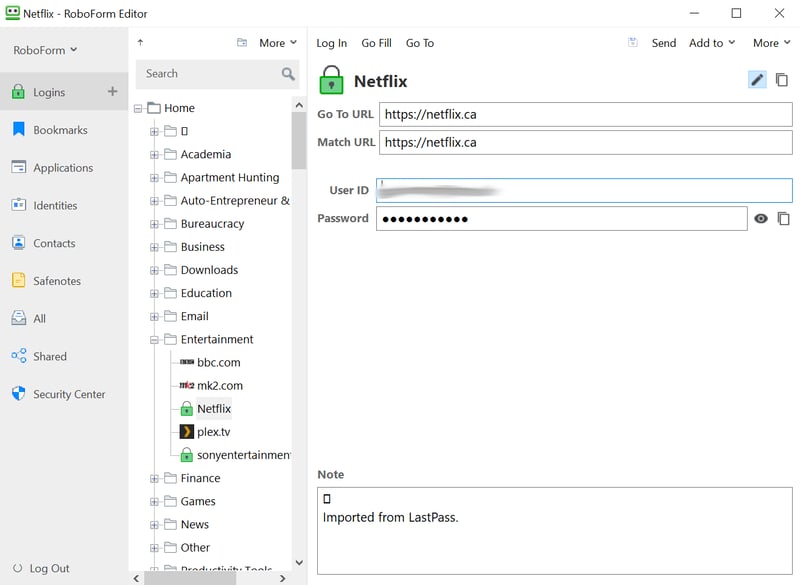
Task: Open the More dropdown in right toolbar
Action: point(771,43)
